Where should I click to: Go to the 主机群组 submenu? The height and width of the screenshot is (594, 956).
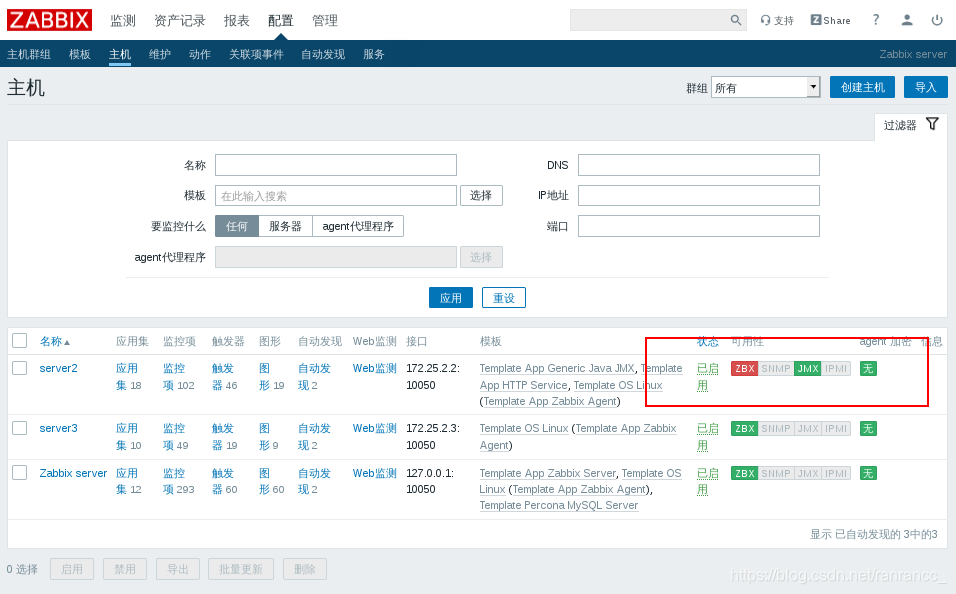pyautogui.click(x=29, y=54)
